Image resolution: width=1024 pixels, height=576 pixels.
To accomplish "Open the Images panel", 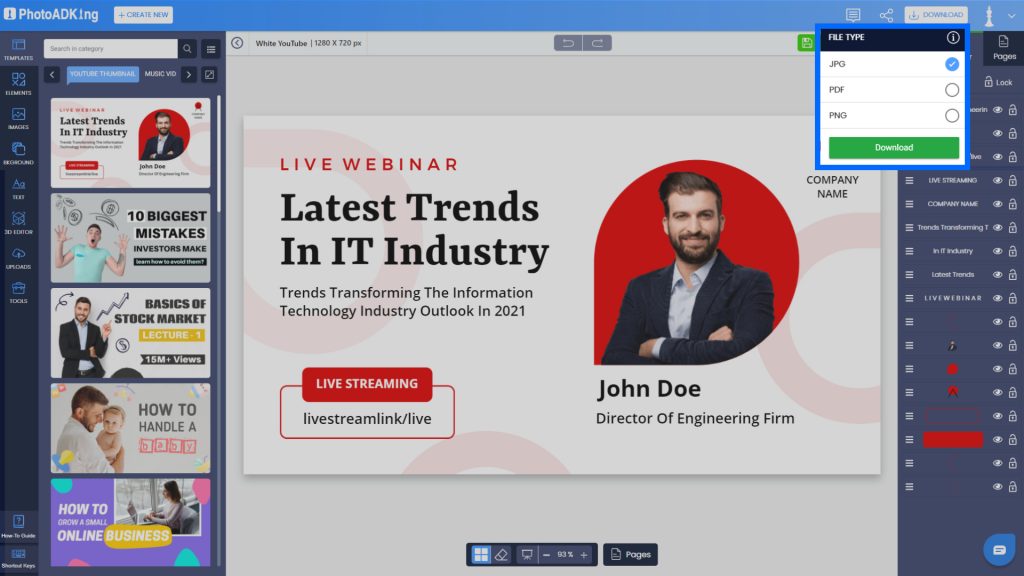I will [x=18, y=119].
